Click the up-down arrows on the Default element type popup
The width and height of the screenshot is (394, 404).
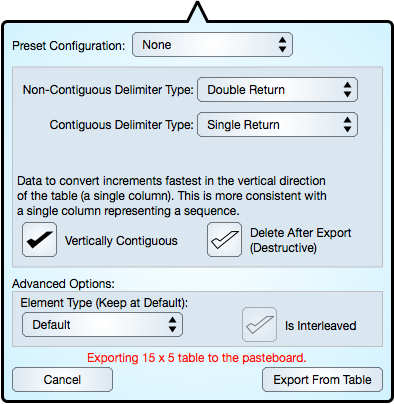click(x=172, y=325)
